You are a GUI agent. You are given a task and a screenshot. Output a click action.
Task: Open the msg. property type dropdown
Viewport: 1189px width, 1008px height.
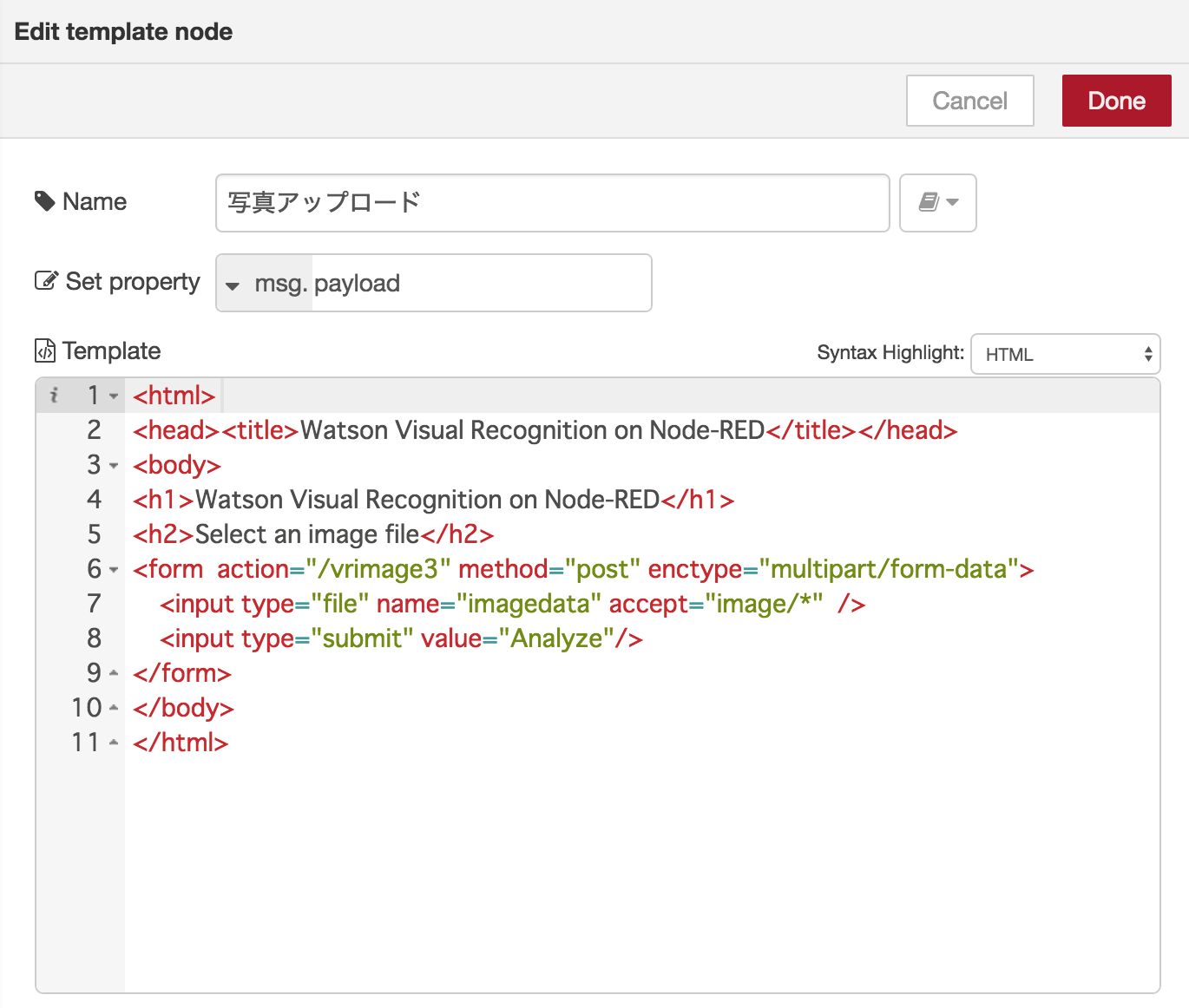264,283
